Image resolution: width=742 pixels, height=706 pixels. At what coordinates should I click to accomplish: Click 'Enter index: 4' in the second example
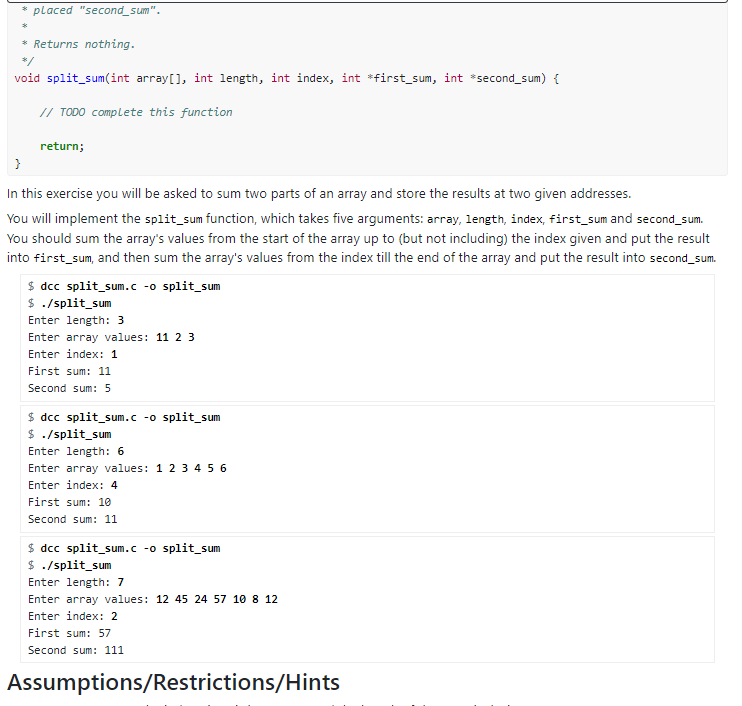click(72, 485)
